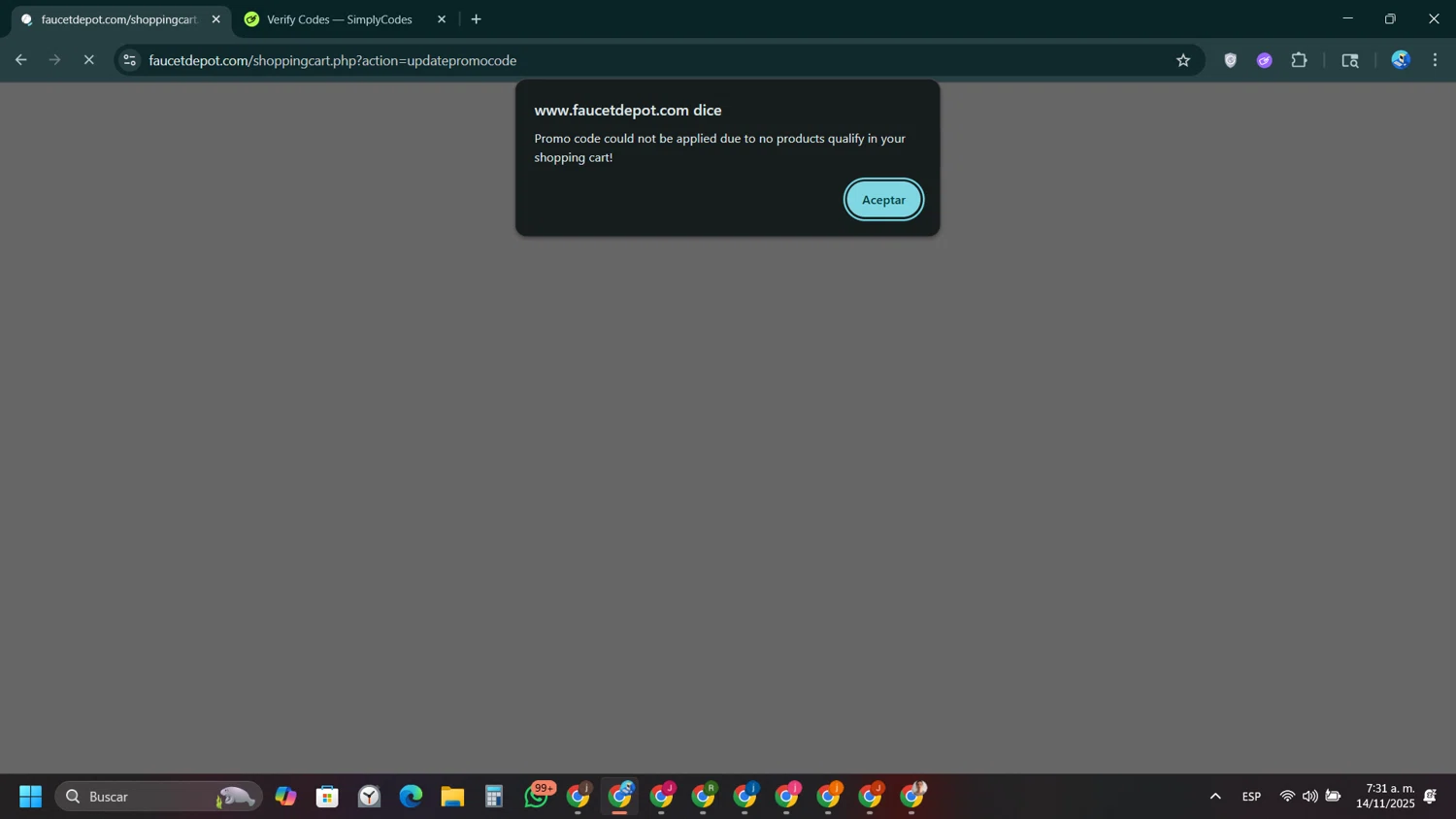Open File Explorer from taskbar
1456x819 pixels.
(x=452, y=797)
